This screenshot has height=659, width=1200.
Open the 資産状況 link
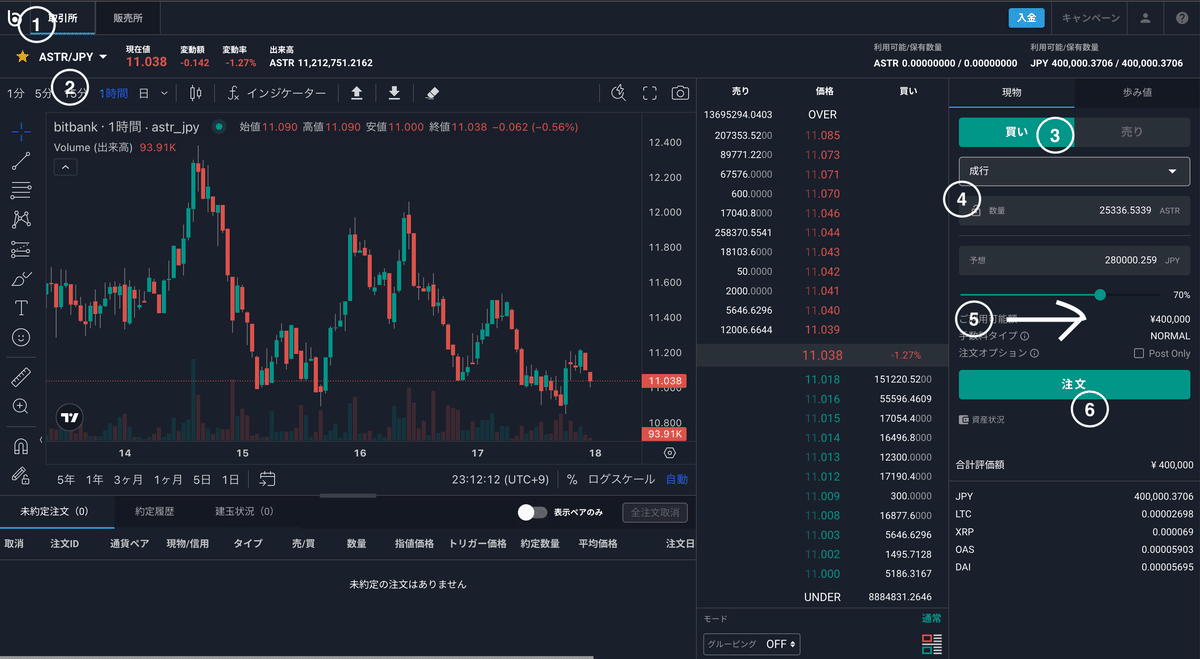point(981,420)
